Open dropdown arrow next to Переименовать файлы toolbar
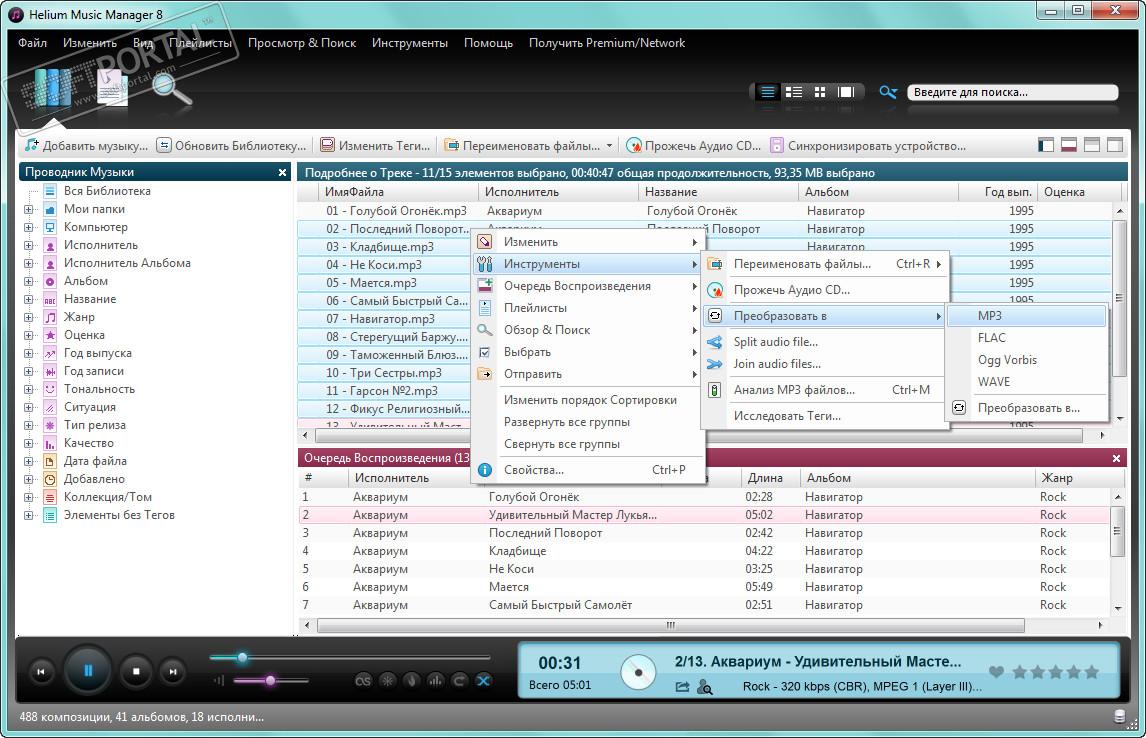Image resolution: width=1146 pixels, height=738 pixels. [x=609, y=146]
